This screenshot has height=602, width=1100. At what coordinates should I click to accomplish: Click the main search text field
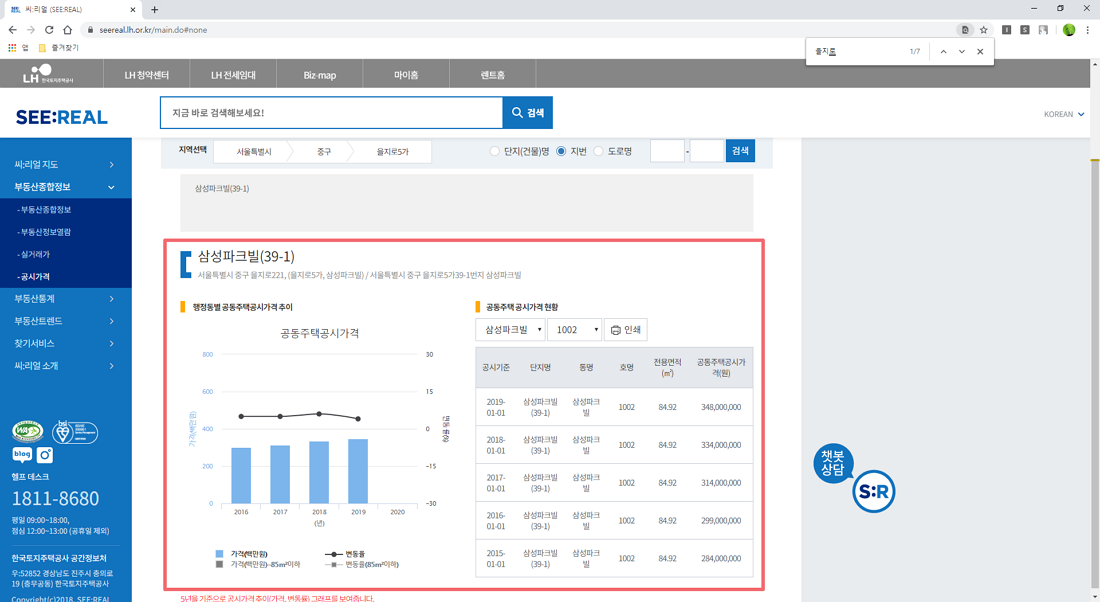(331, 112)
